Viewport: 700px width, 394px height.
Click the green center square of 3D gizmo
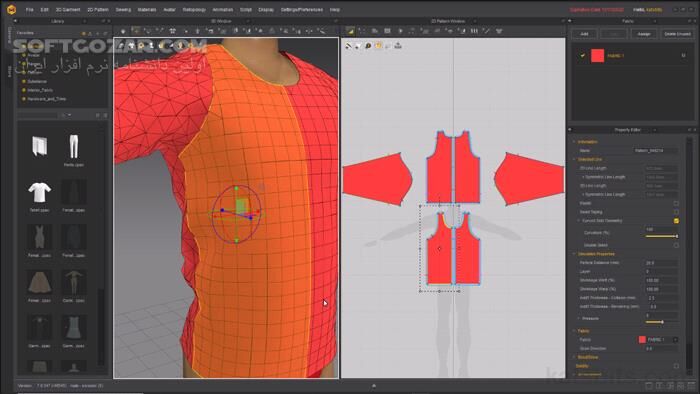(x=241, y=206)
